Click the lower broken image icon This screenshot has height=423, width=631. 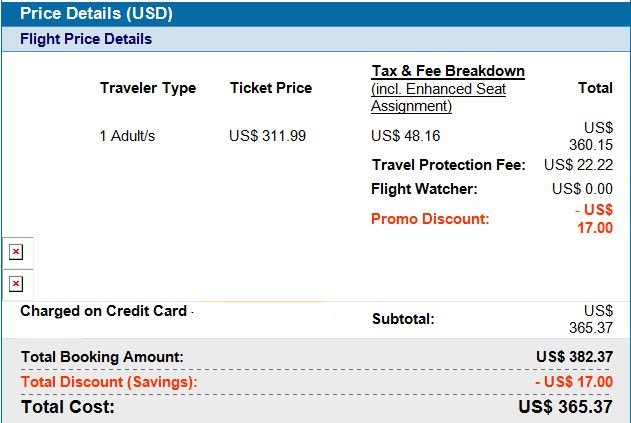click(16, 284)
